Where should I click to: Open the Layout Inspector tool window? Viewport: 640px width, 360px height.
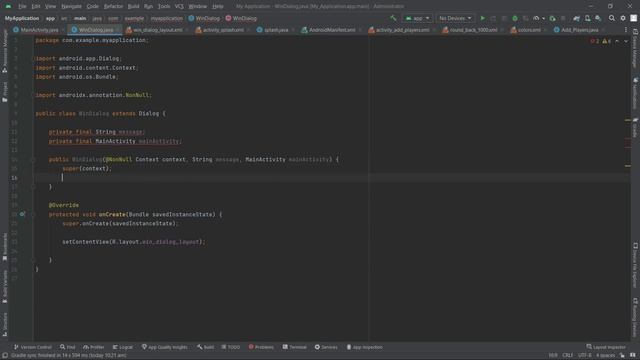tap(606, 347)
